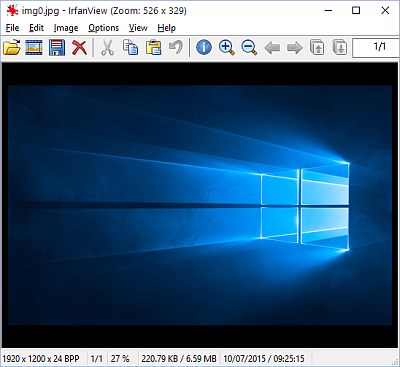Click the 1920 x 1200 x 24 BPP status text
The width and height of the screenshot is (400, 367).
(x=41, y=359)
